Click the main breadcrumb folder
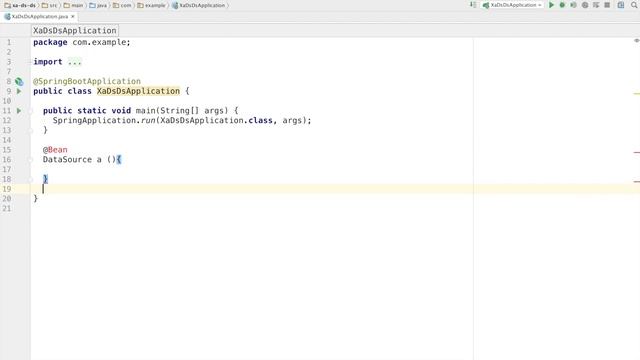The image size is (640, 360). [73, 5]
